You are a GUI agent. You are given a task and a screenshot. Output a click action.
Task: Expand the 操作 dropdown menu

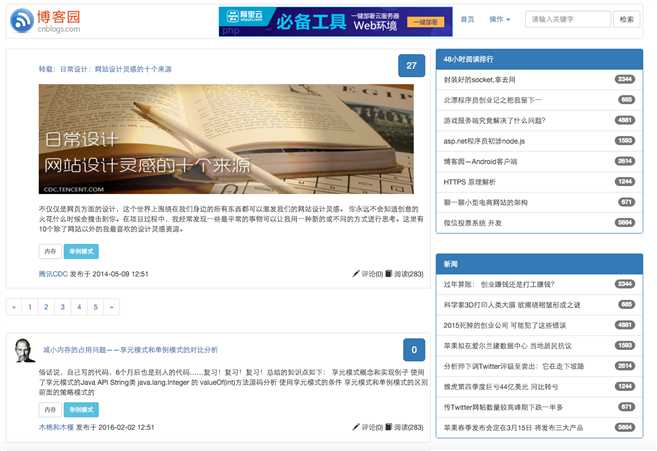(499, 19)
